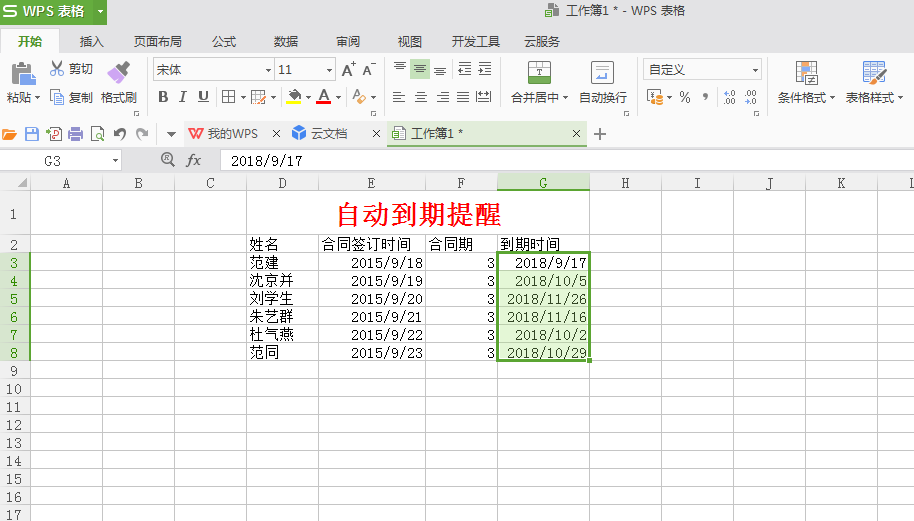The height and width of the screenshot is (521, 914).
Task: Decrease indent in the cell
Action: 465,69
